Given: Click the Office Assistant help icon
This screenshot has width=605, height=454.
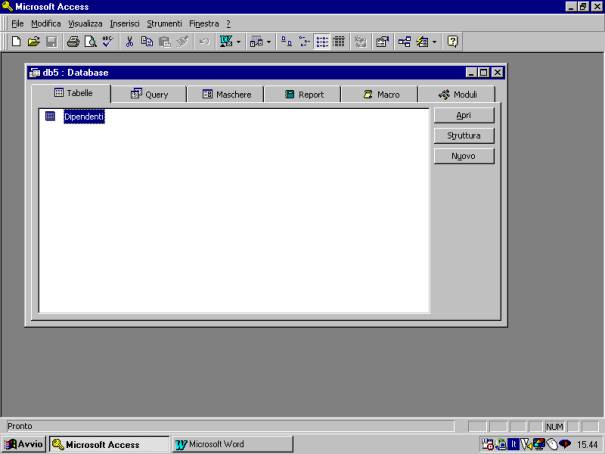Looking at the screenshot, I should [453, 41].
